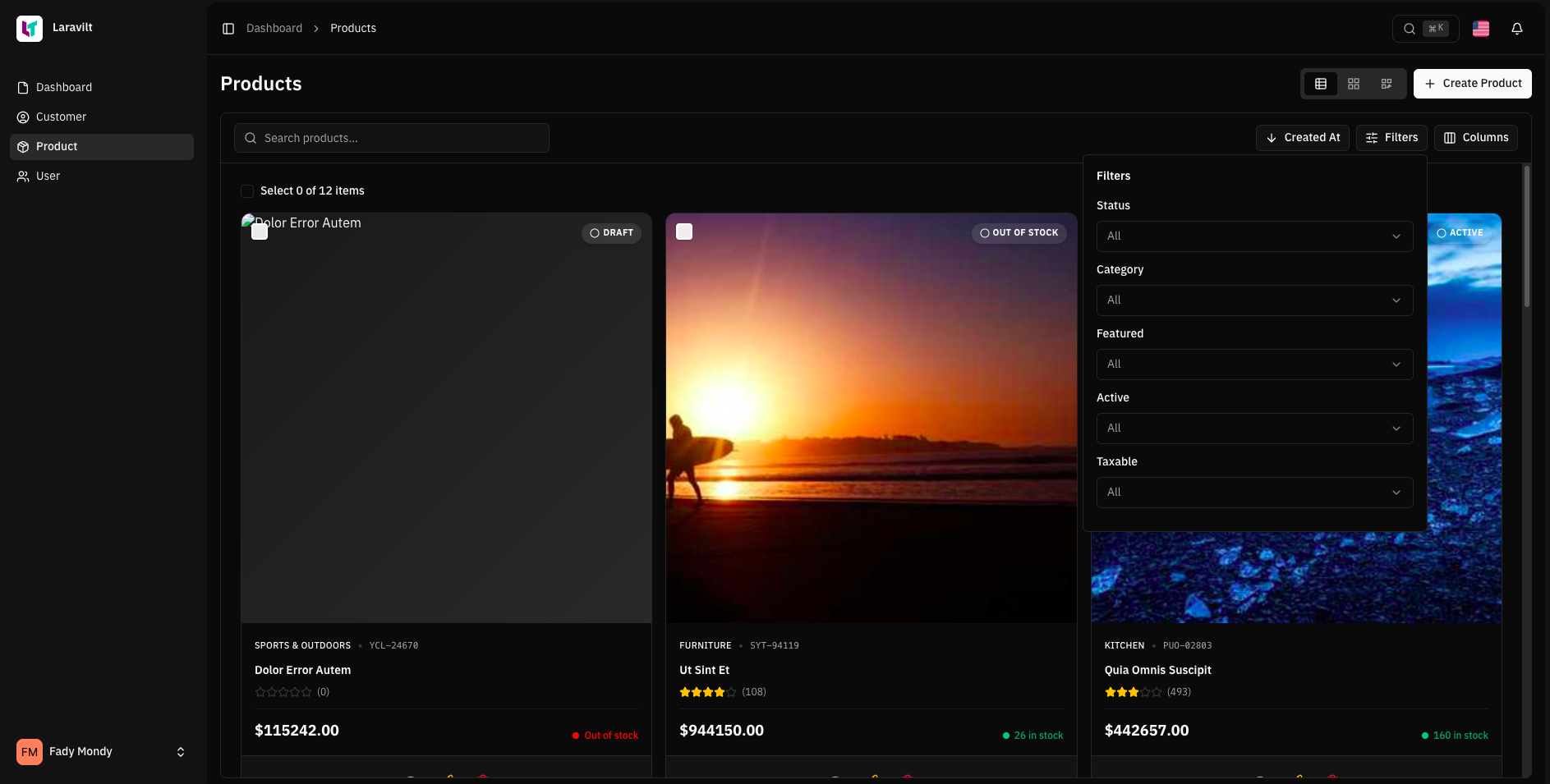Check the Select all items checkbox
The width and height of the screenshot is (1550, 784).
click(x=247, y=190)
